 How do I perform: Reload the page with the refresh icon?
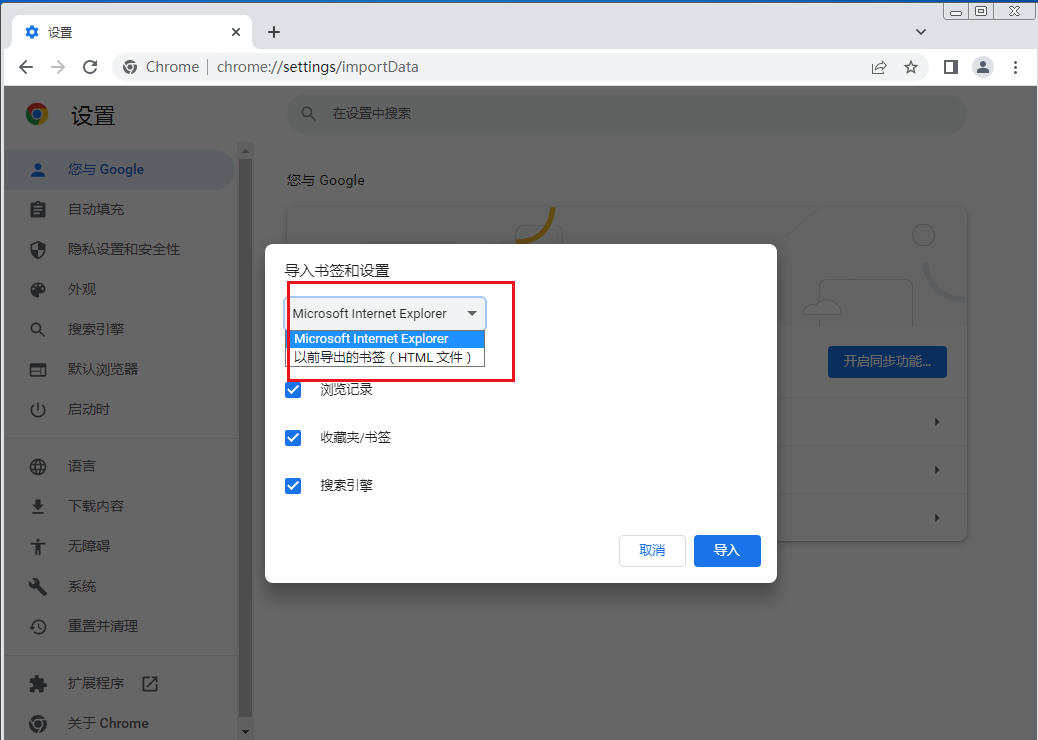pos(90,67)
